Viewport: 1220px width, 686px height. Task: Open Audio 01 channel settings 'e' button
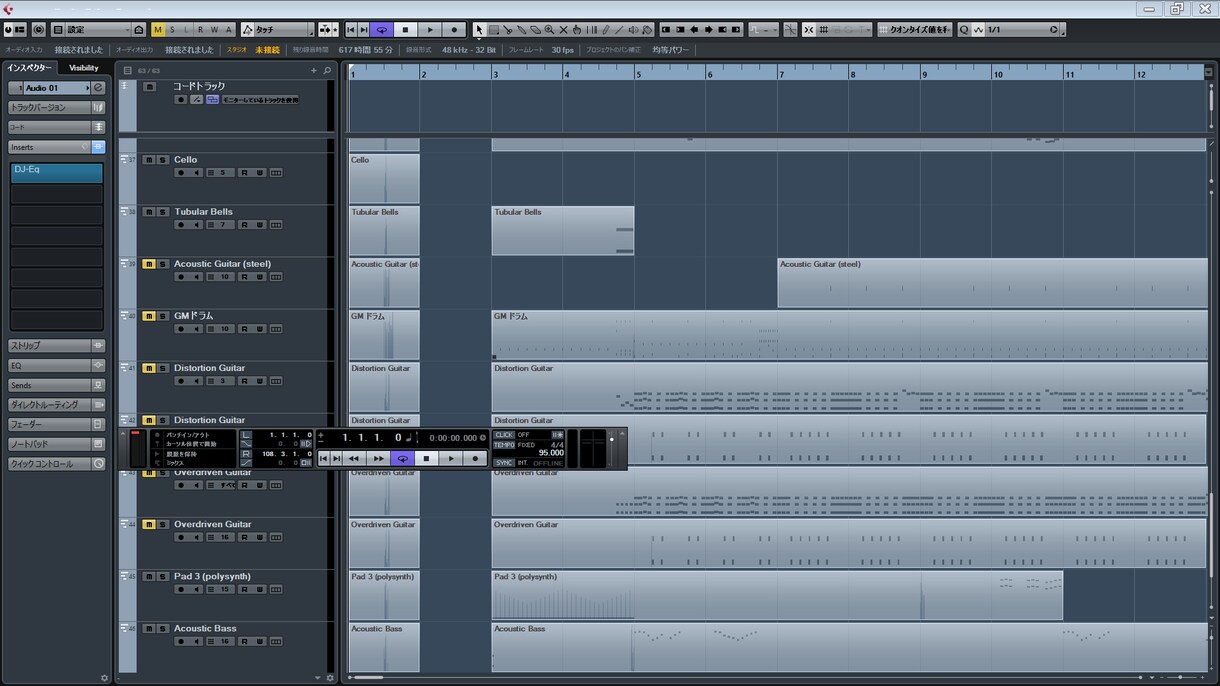(98, 88)
